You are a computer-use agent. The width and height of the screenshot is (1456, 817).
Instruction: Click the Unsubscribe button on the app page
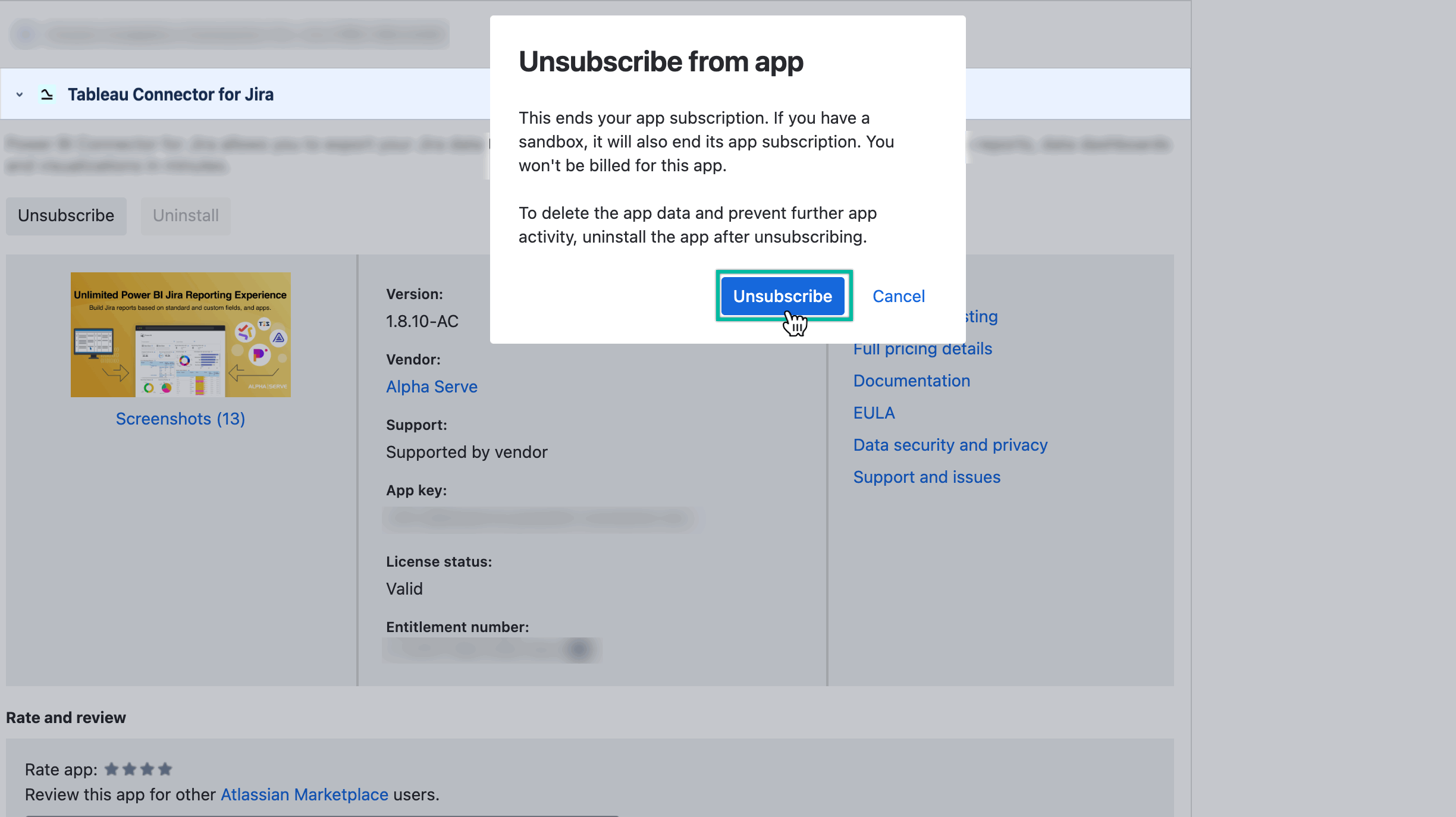point(65,216)
